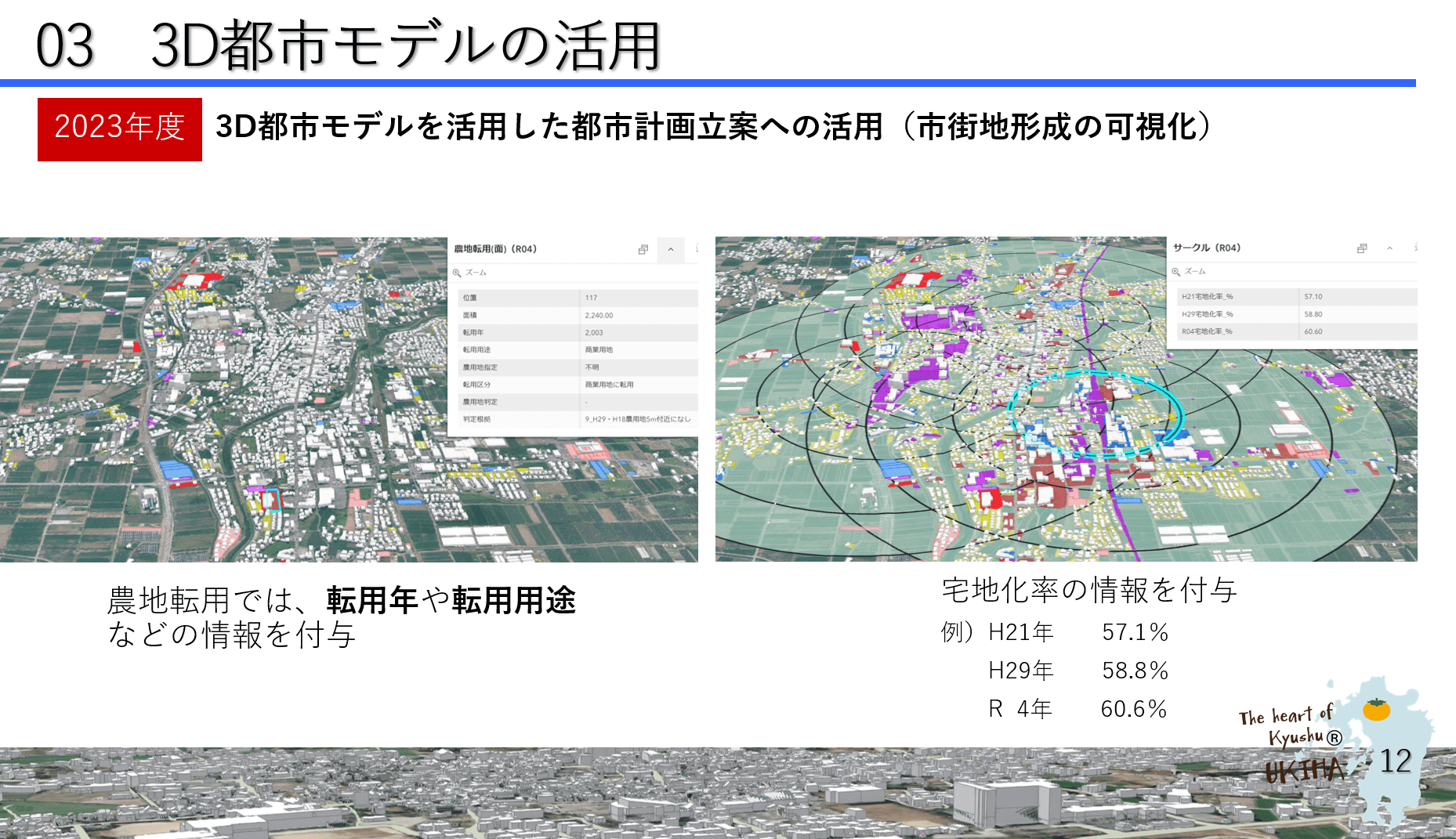Click the H29宅地化率_% label

tap(1208, 314)
